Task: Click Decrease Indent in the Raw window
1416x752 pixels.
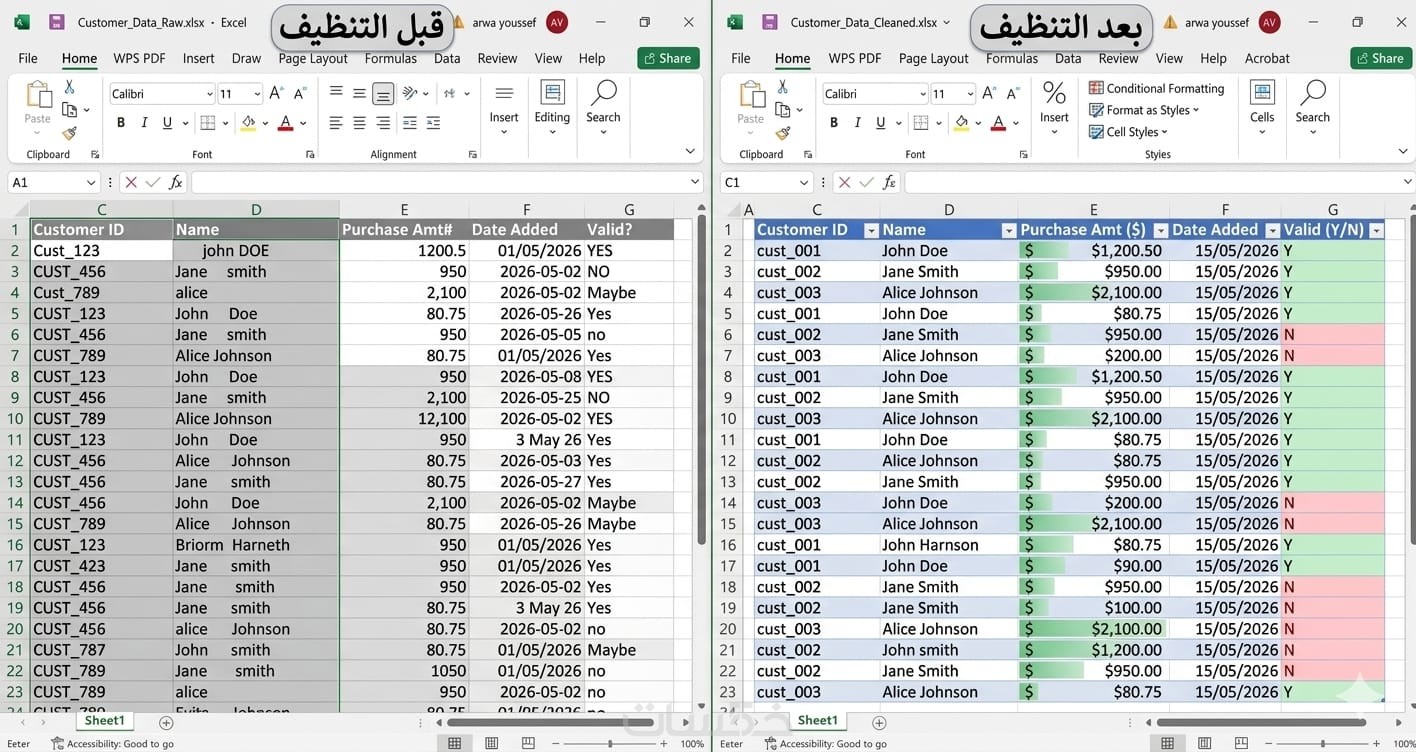Action: click(x=410, y=123)
